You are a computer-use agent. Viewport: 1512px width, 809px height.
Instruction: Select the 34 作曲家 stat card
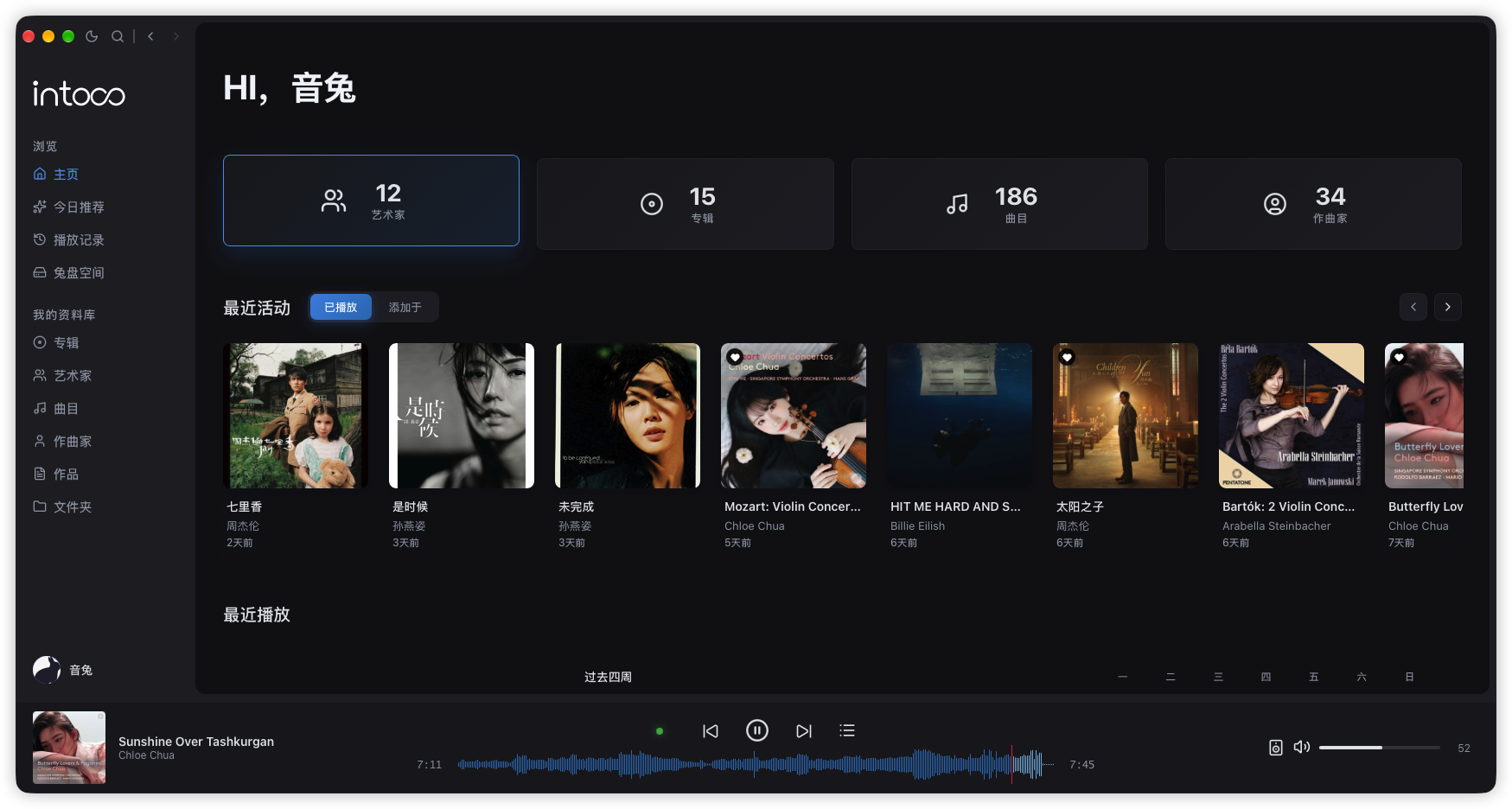1313,204
